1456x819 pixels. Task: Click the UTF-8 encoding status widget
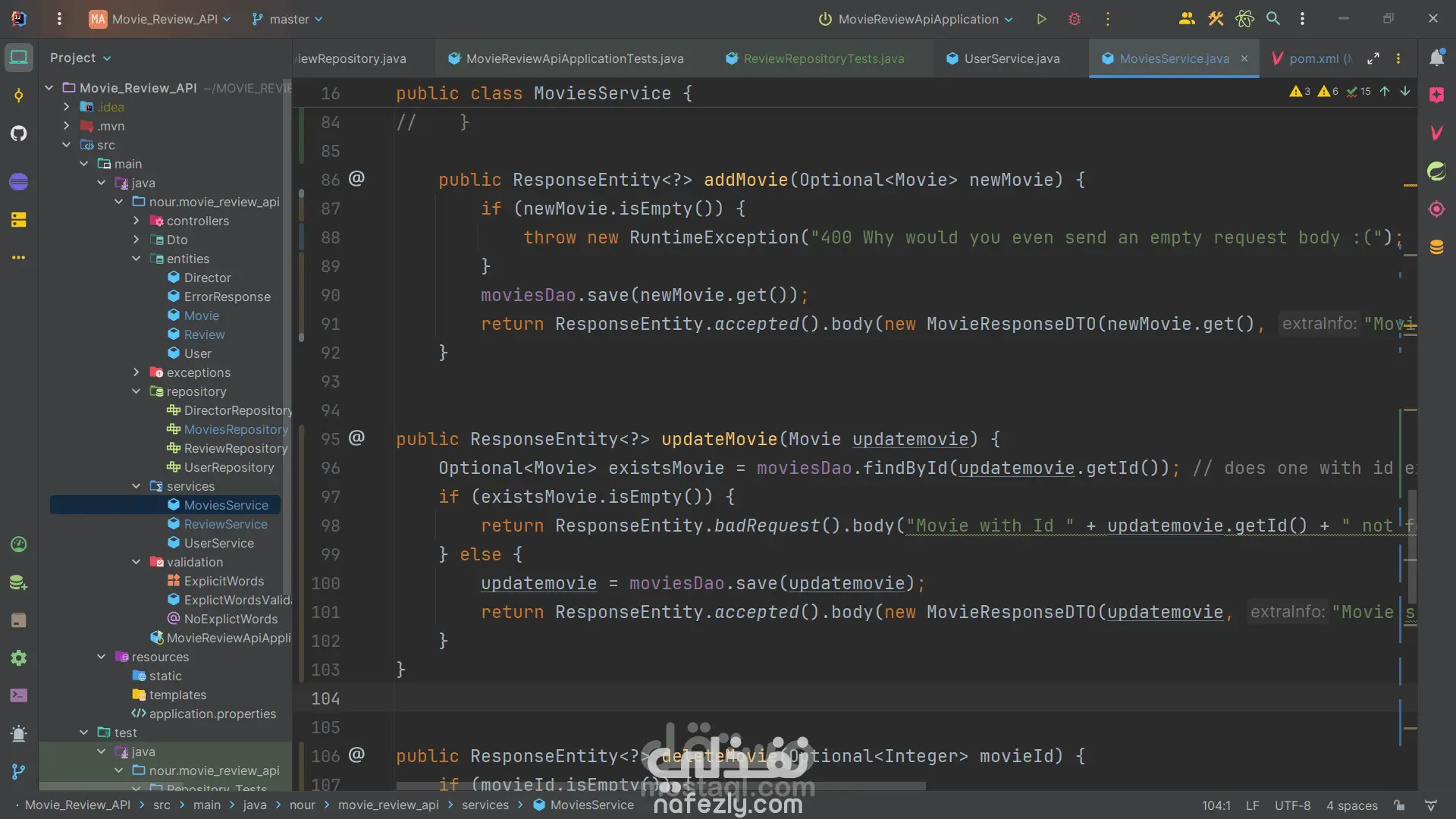[1292, 805]
